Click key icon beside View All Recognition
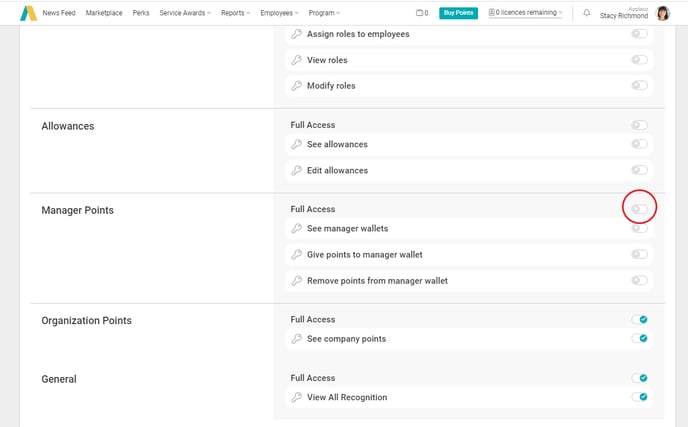 pos(296,398)
